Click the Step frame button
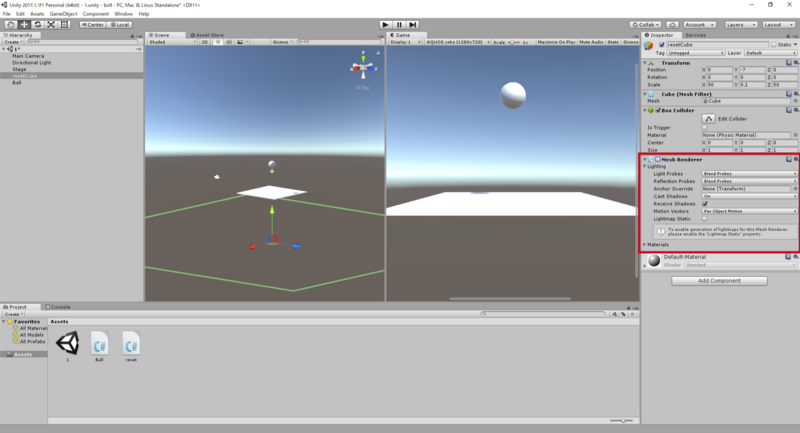 pyautogui.click(x=413, y=24)
